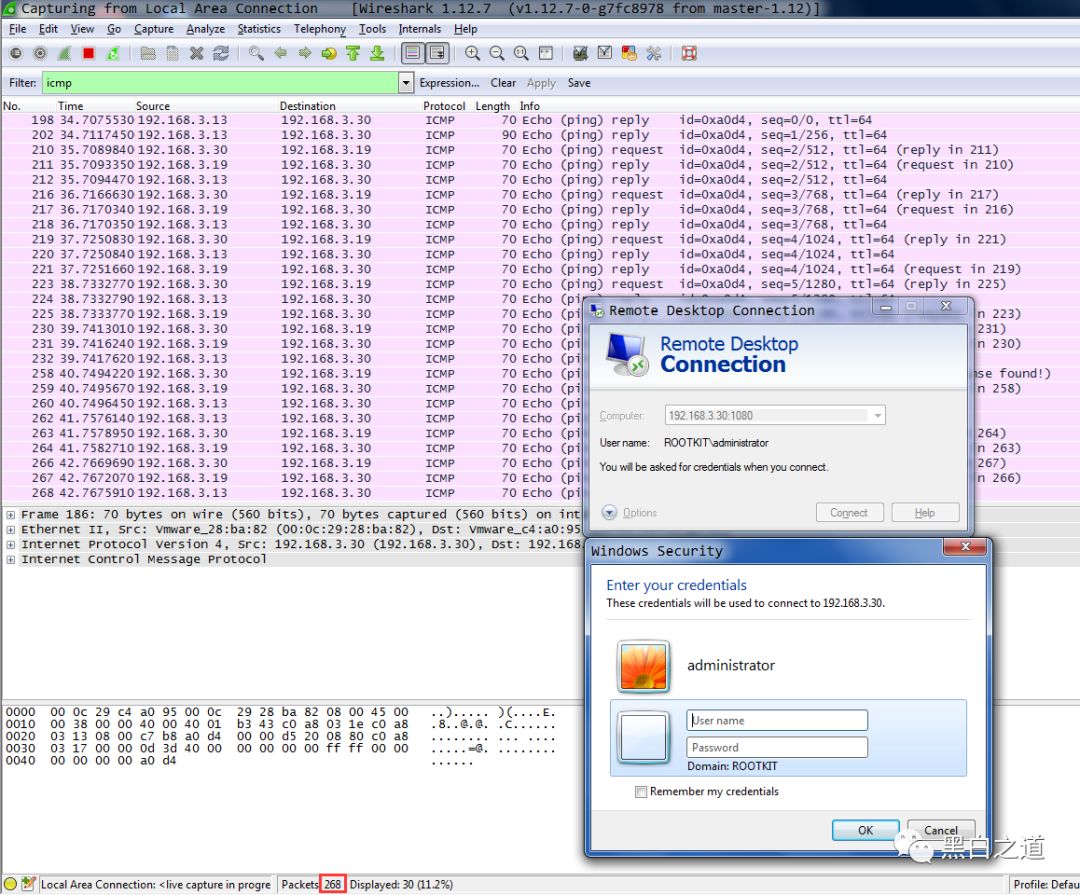This screenshot has height=895, width=1080.
Task: Toggle auto scroll during live capture
Action: pyautogui.click(x=436, y=54)
